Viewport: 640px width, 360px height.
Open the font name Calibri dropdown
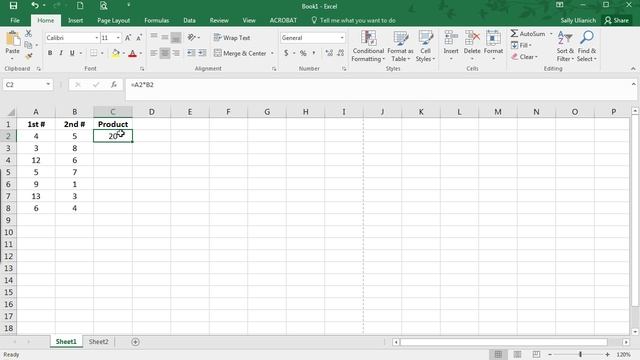point(97,38)
